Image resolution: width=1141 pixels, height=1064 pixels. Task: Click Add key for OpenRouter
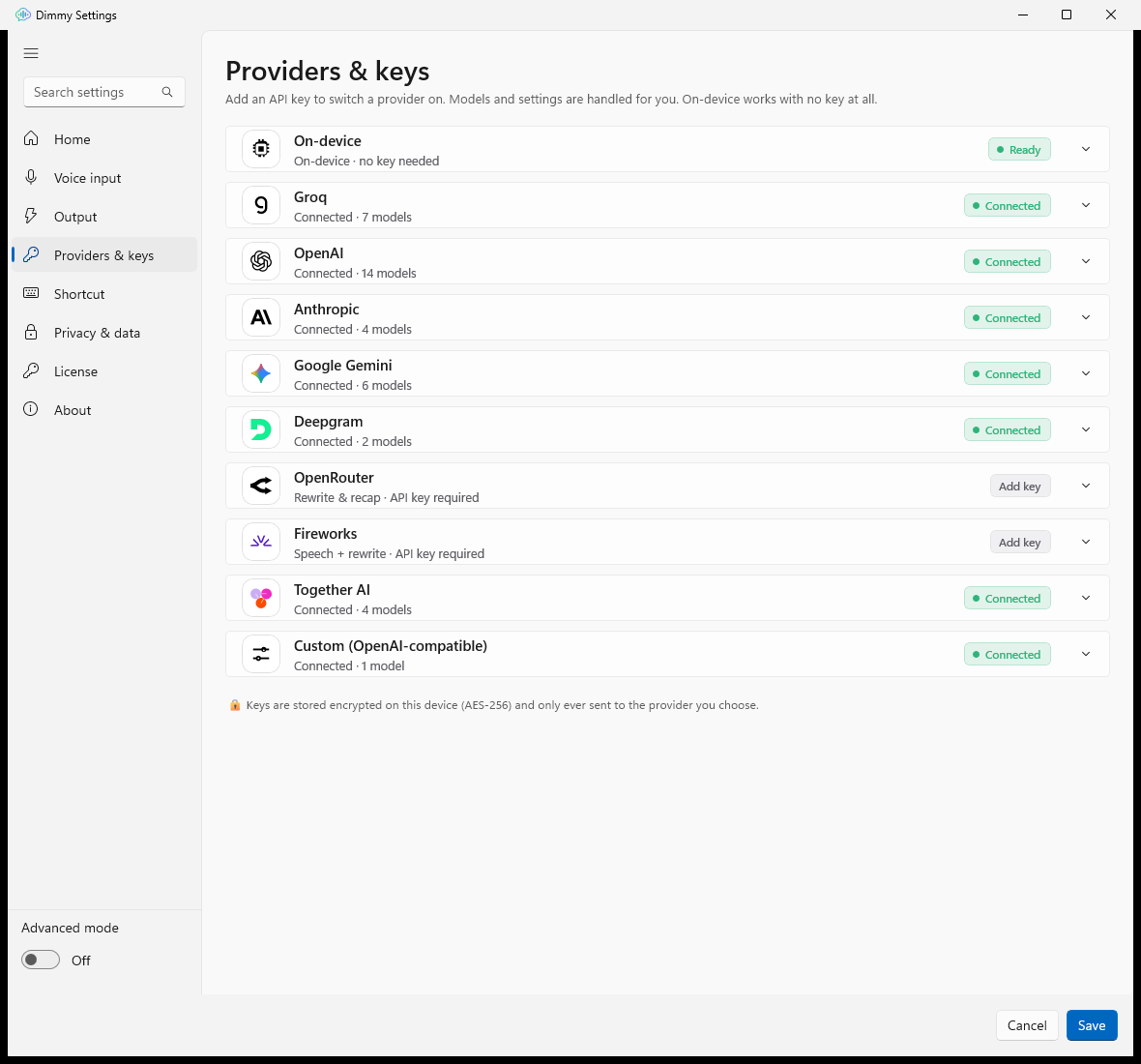1019,486
